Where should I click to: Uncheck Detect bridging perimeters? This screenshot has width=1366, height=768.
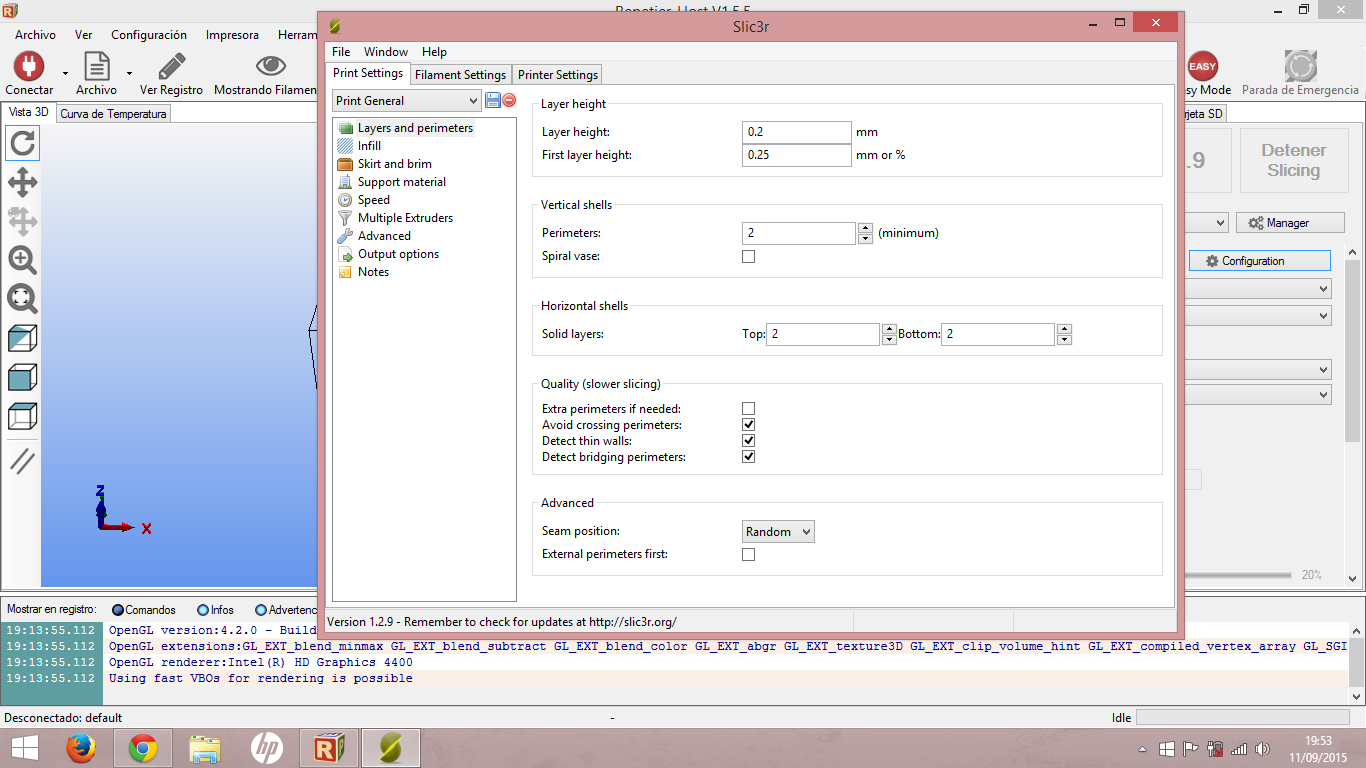(x=748, y=457)
